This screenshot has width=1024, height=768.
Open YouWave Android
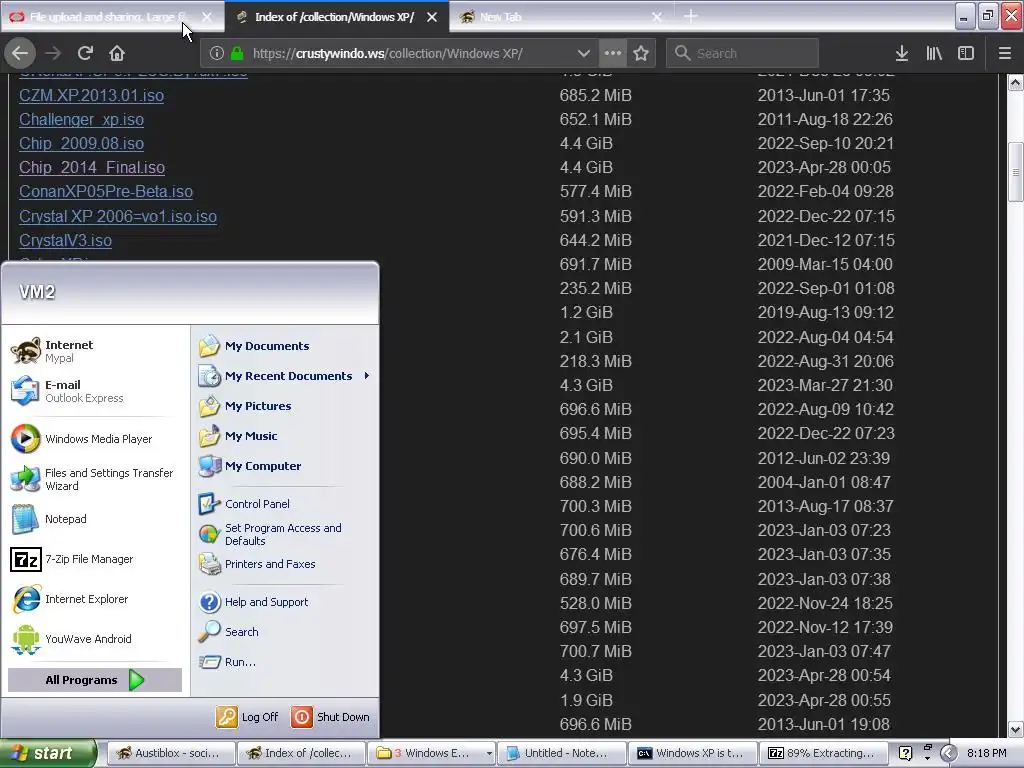(x=95, y=639)
